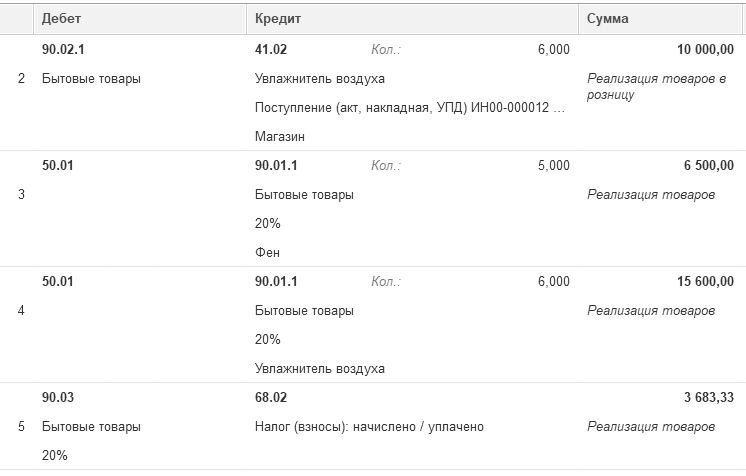Click the Магазин warehouse entry
Screen dimensions: 746x476
(280, 136)
